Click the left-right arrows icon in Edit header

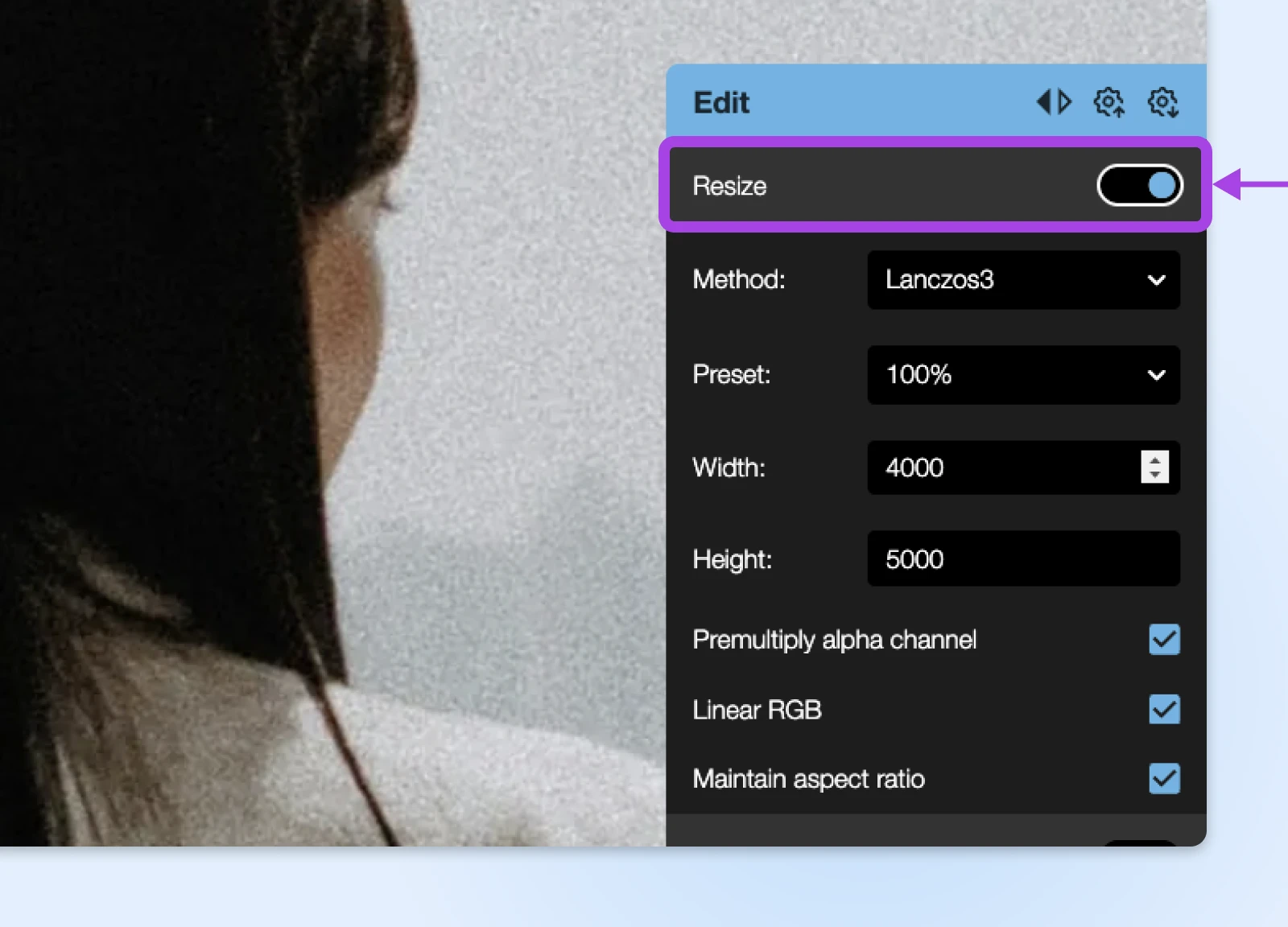pyautogui.click(x=1054, y=102)
